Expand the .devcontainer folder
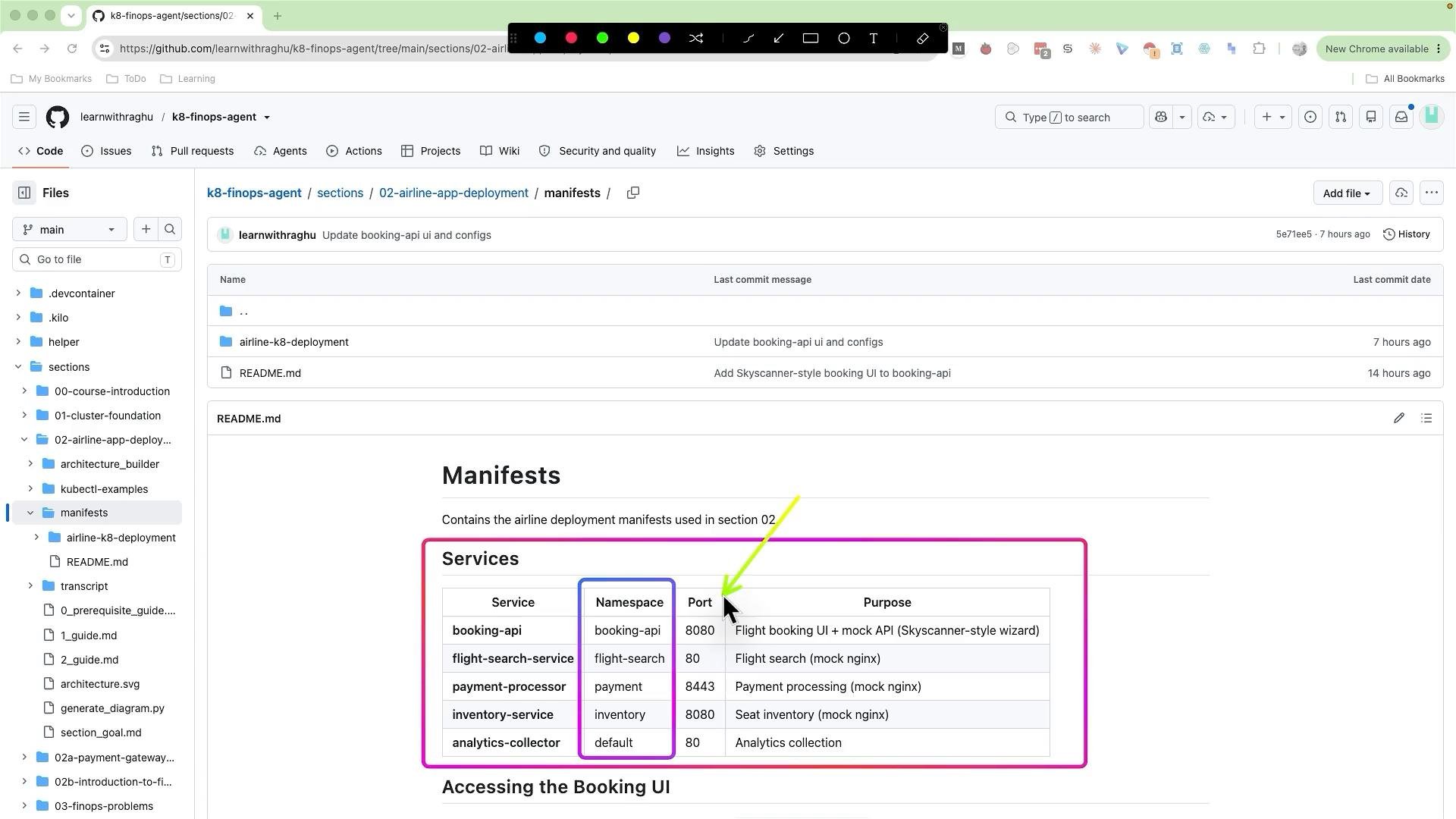 (18, 293)
